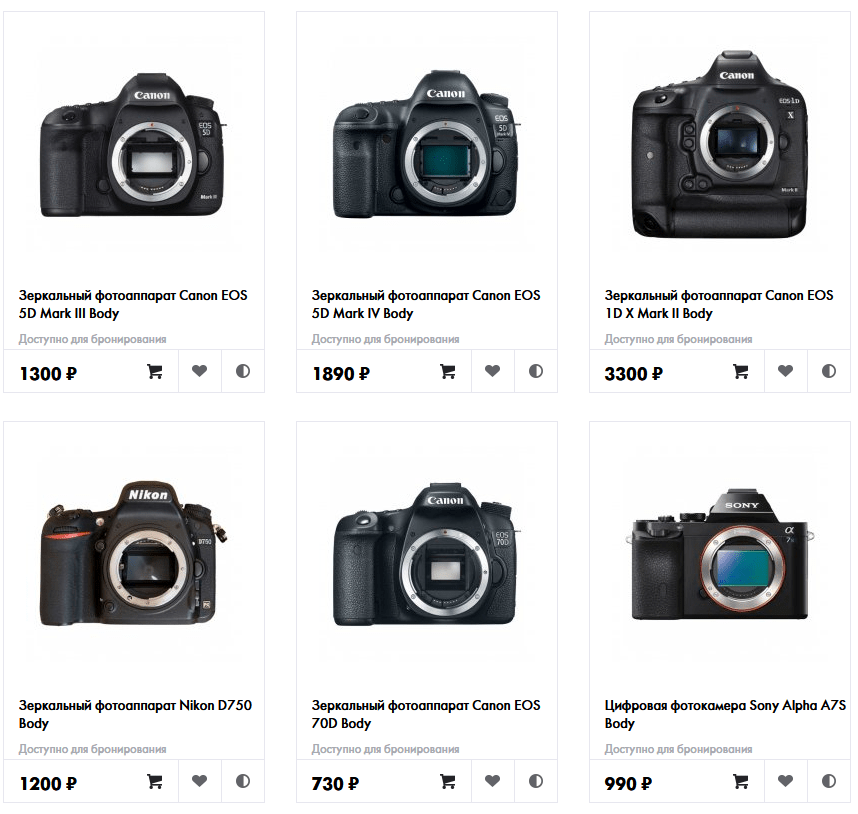Add Sony Alpha A7S Body to cart
This screenshot has width=858, height=814.
pos(740,782)
